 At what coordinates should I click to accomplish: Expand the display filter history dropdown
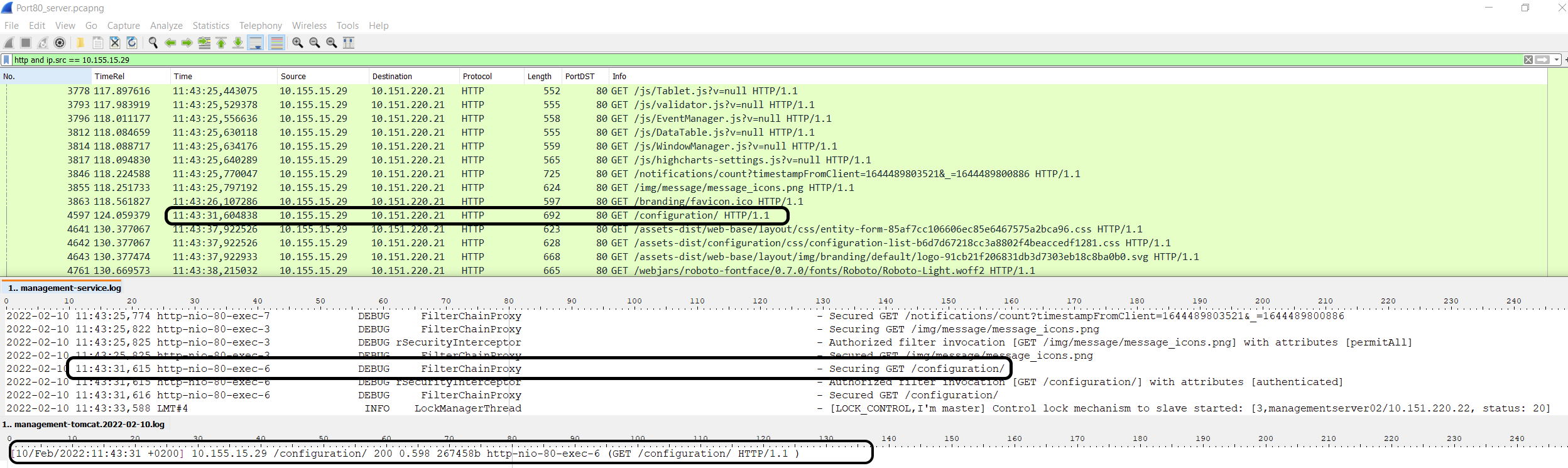(x=1556, y=60)
